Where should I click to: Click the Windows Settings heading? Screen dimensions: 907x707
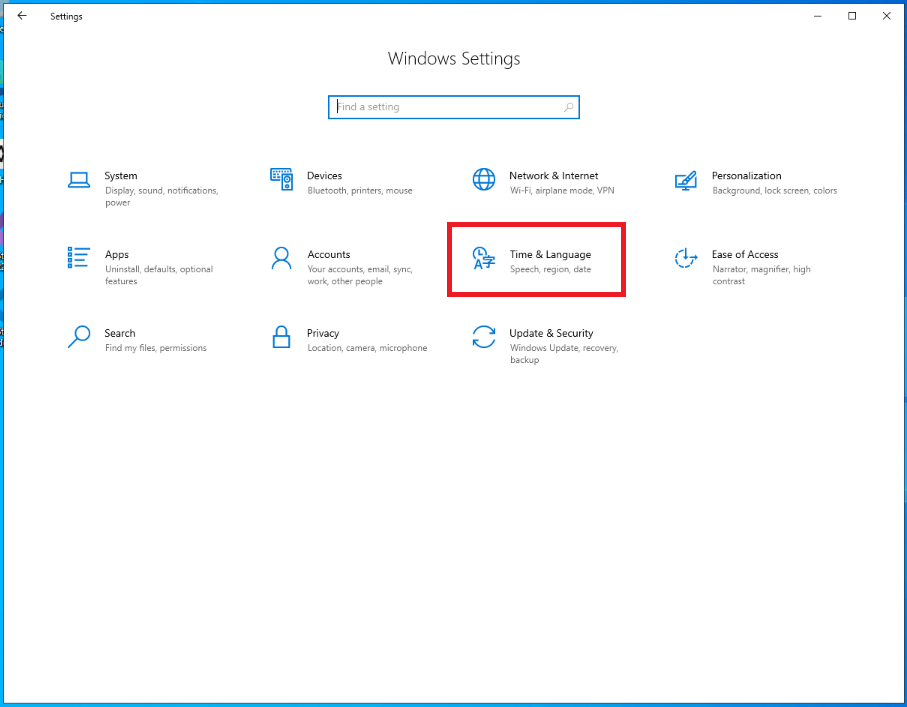tap(454, 58)
